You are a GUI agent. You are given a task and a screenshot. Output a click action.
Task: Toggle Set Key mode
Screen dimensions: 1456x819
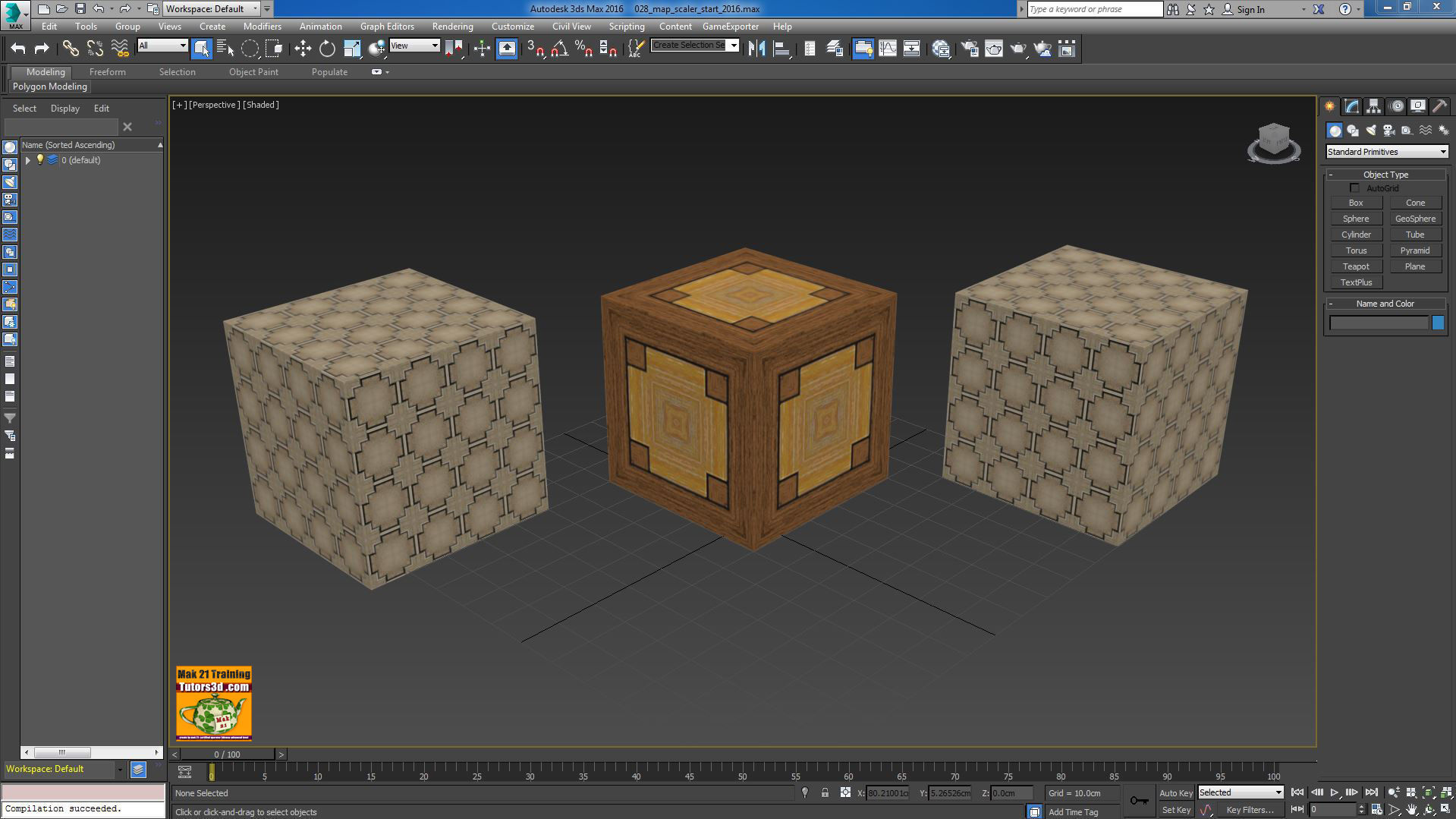(1176, 810)
